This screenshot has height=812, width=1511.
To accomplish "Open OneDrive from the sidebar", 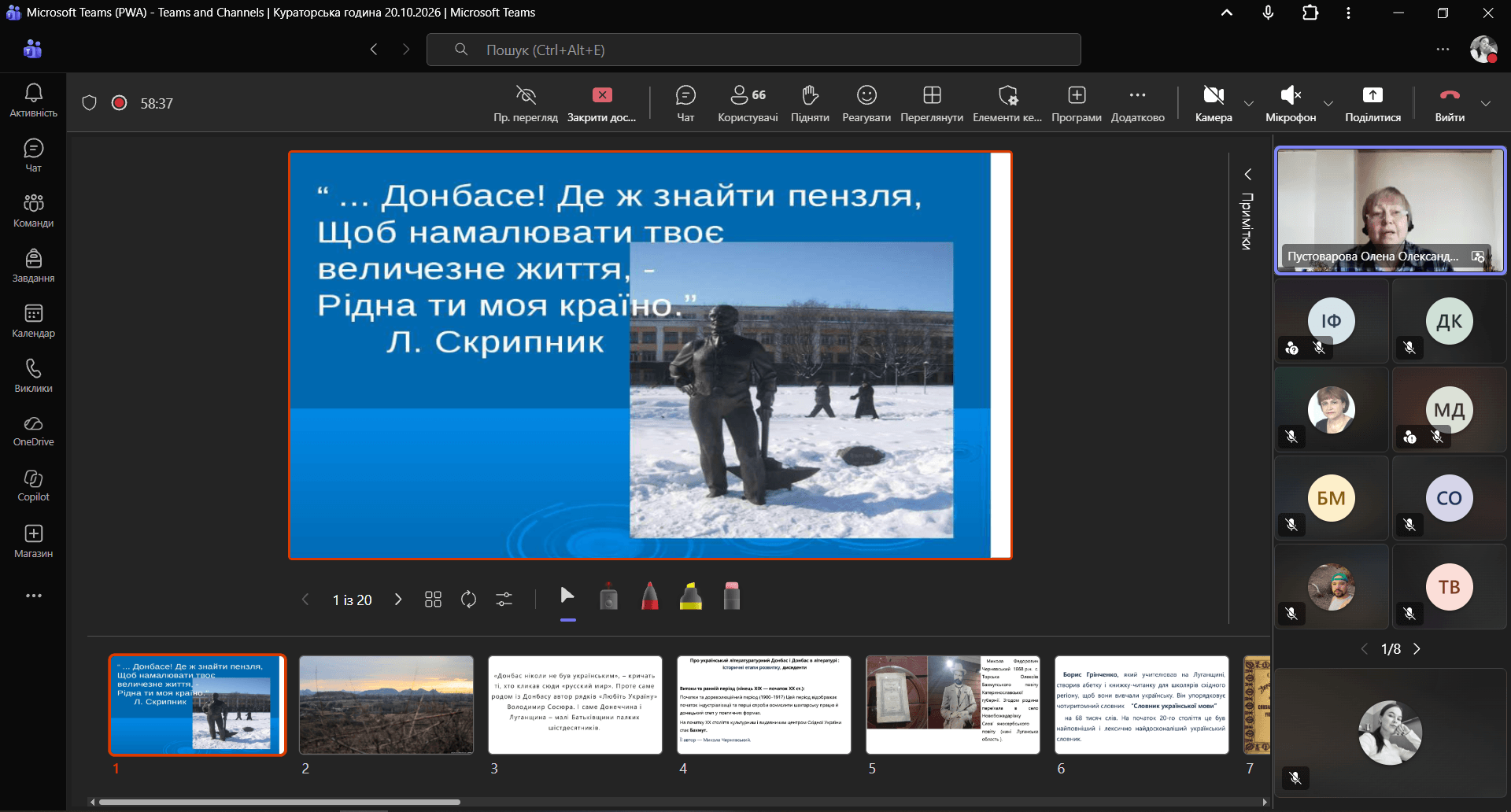I will click(33, 430).
